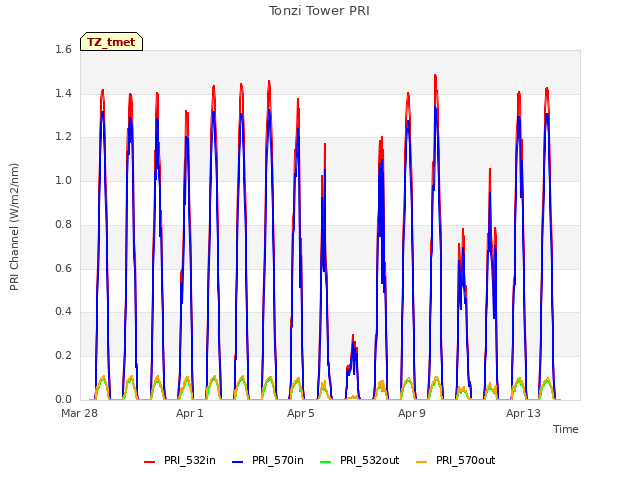Click the 0.4 y-axis tick label
The width and height of the screenshot is (640, 480).
click(63, 311)
